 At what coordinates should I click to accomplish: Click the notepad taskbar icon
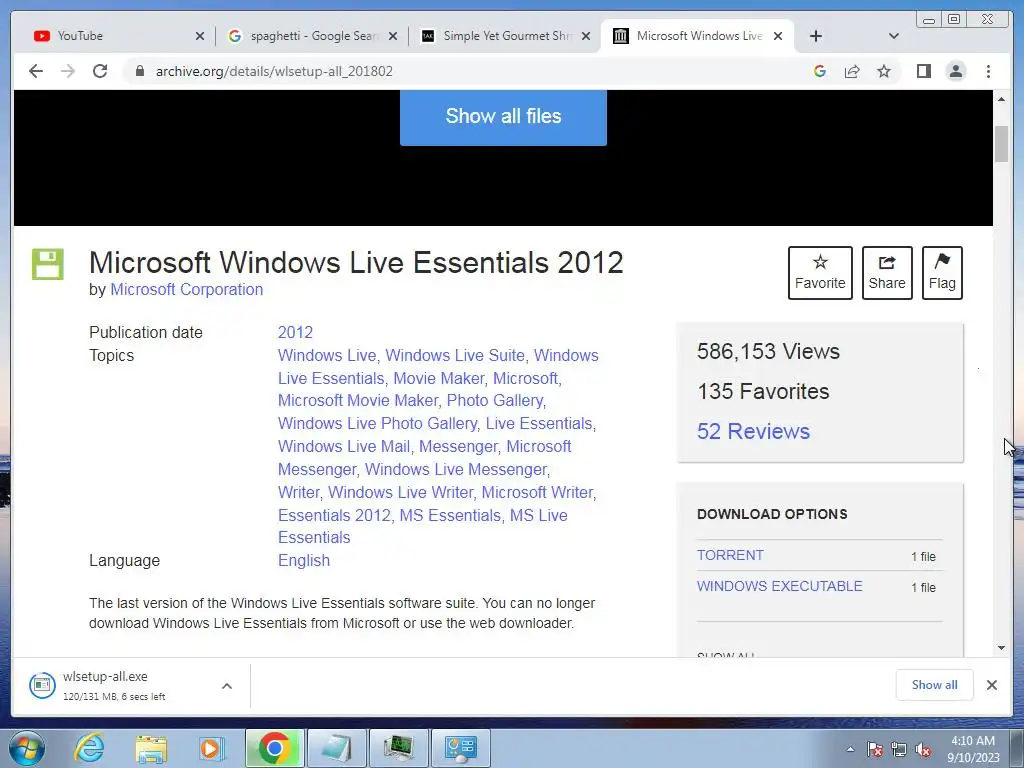tap(336, 748)
